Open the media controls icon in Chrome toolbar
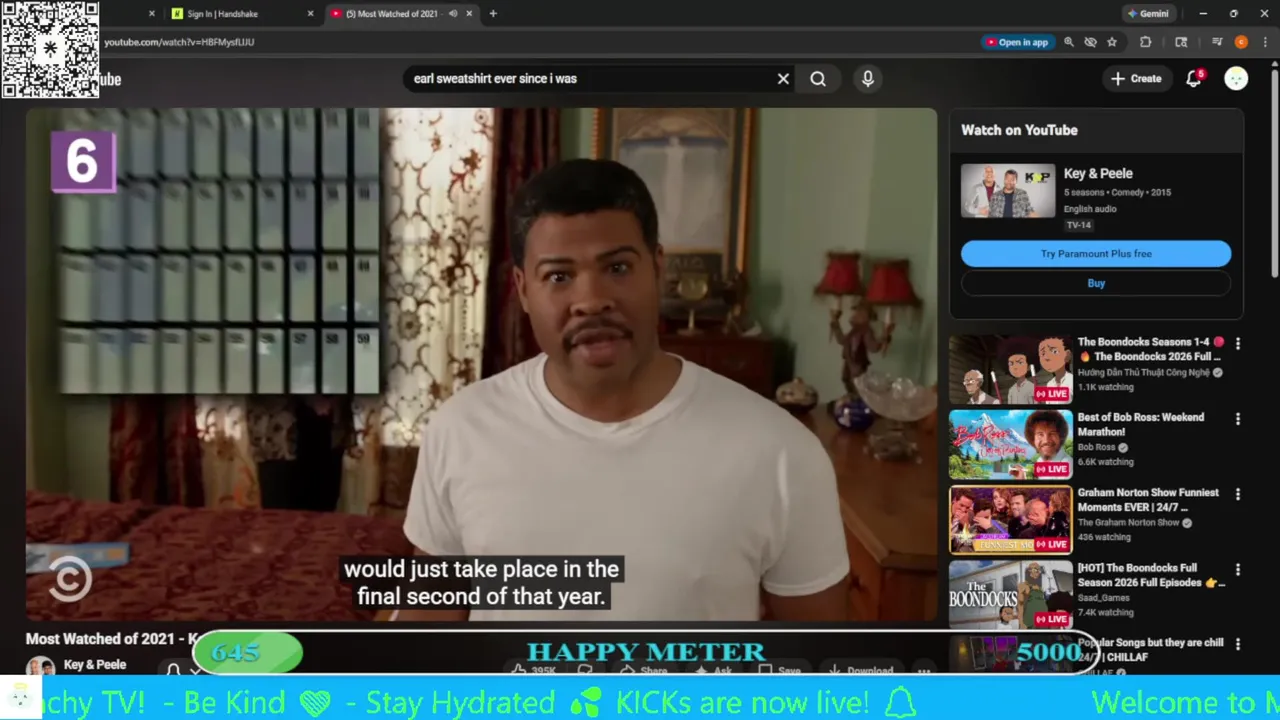Image resolution: width=1280 pixels, height=720 pixels. coord(1217,42)
